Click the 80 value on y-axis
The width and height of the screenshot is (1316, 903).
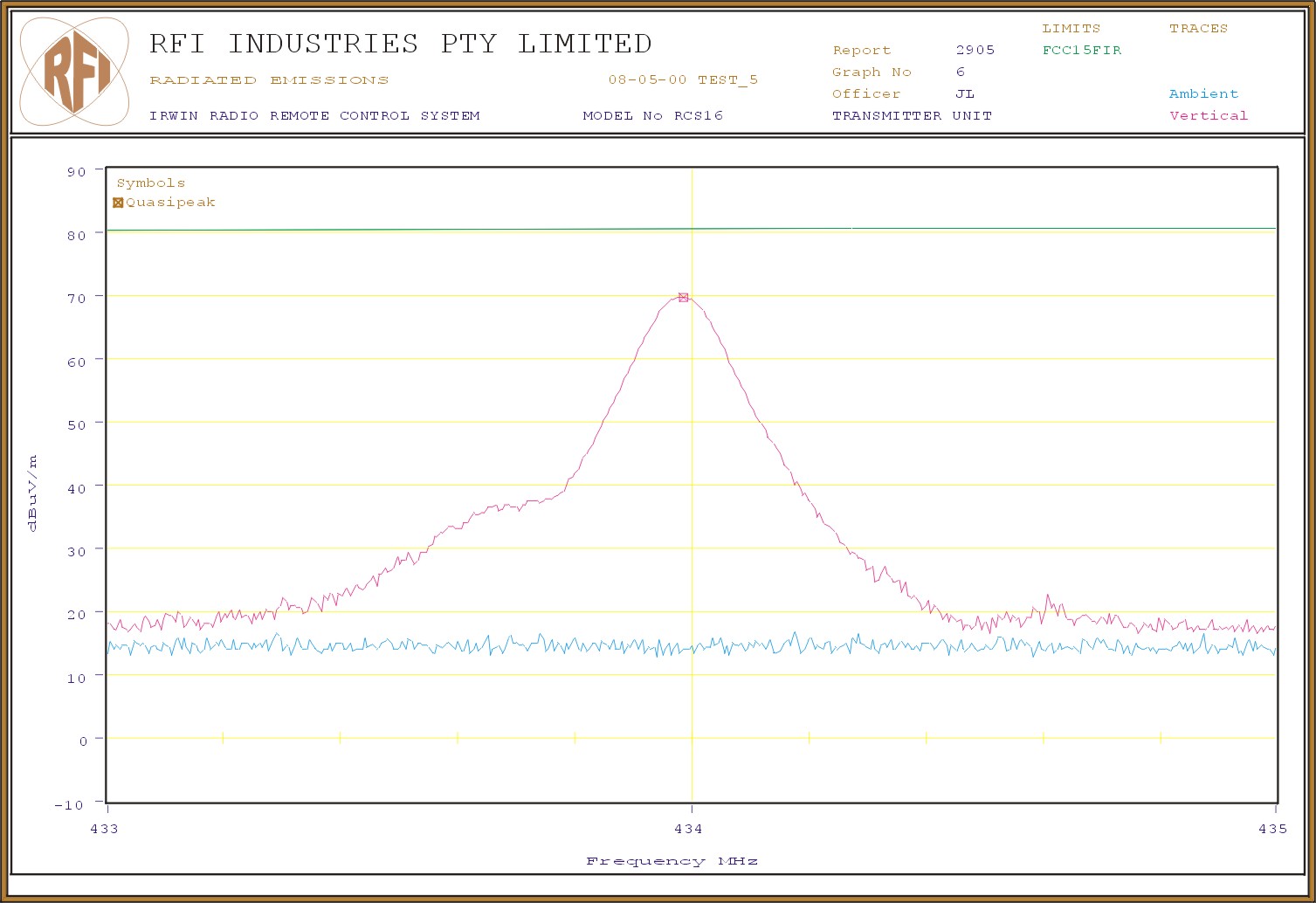click(x=77, y=235)
